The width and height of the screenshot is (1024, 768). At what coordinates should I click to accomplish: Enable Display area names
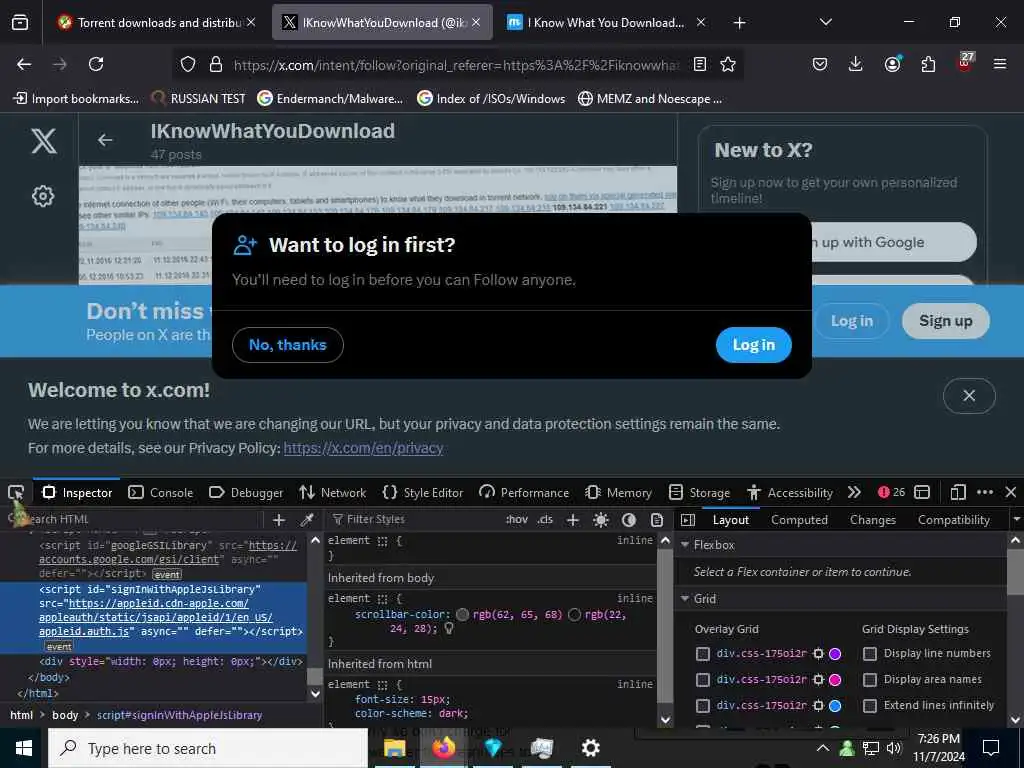point(870,680)
